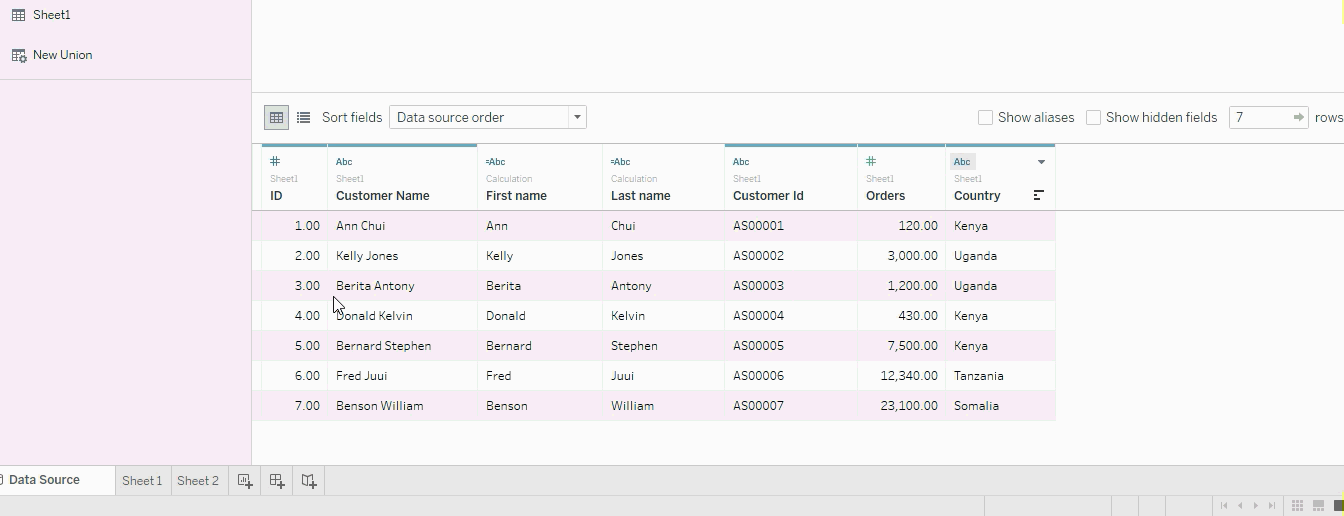The width and height of the screenshot is (1344, 516).
Task: Switch to Sheet 1 tab
Action: [142, 481]
